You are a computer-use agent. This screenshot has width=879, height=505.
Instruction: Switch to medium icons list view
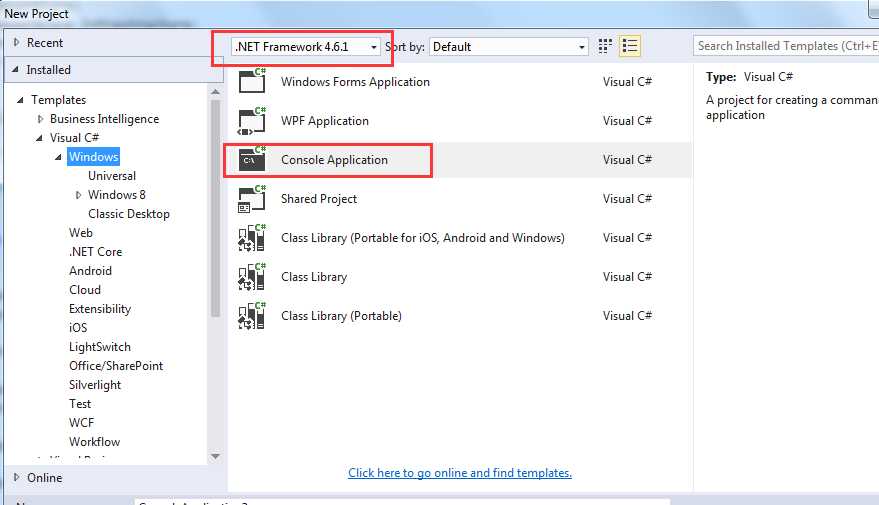[630, 46]
